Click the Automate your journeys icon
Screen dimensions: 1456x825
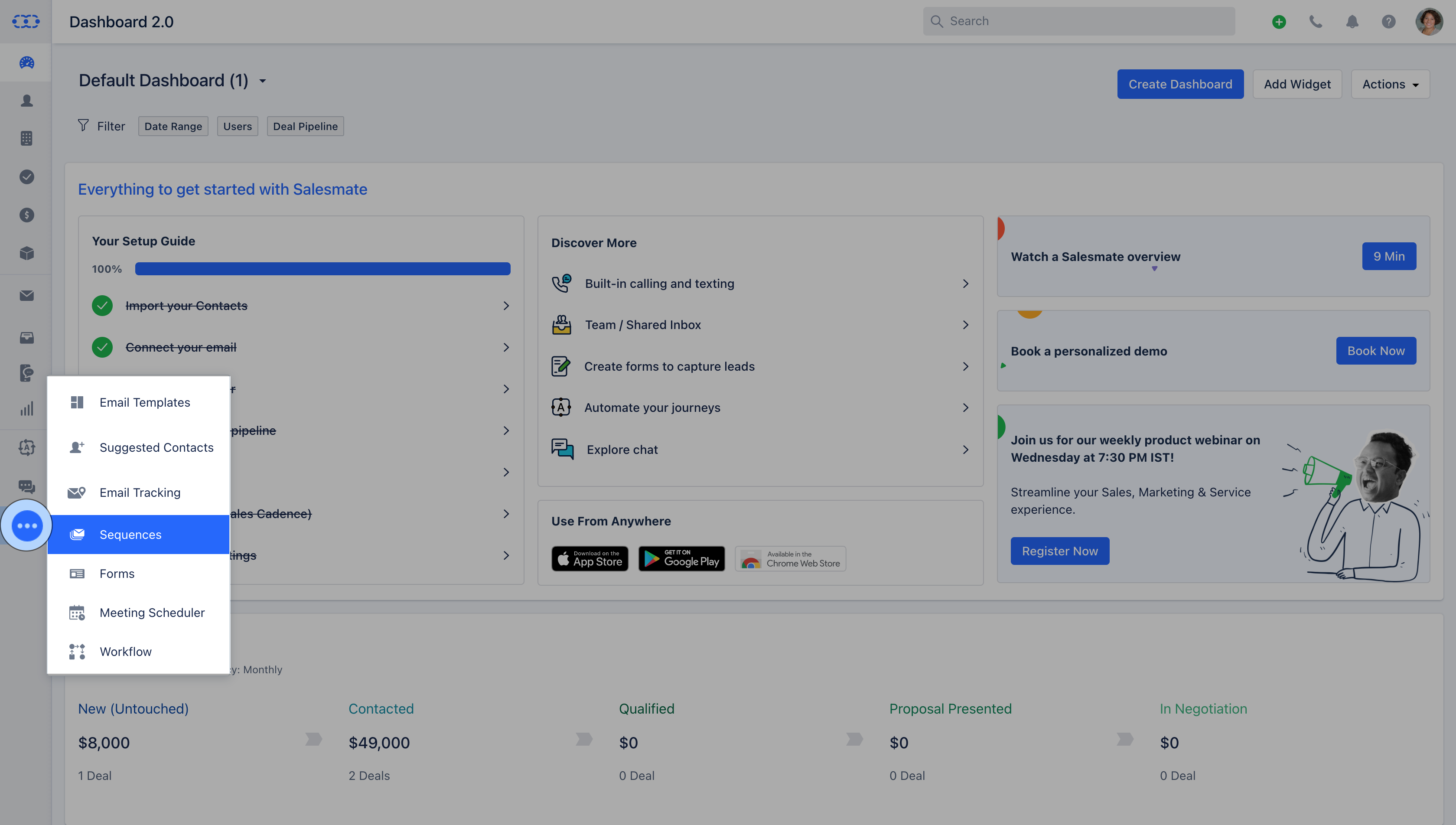coord(561,408)
